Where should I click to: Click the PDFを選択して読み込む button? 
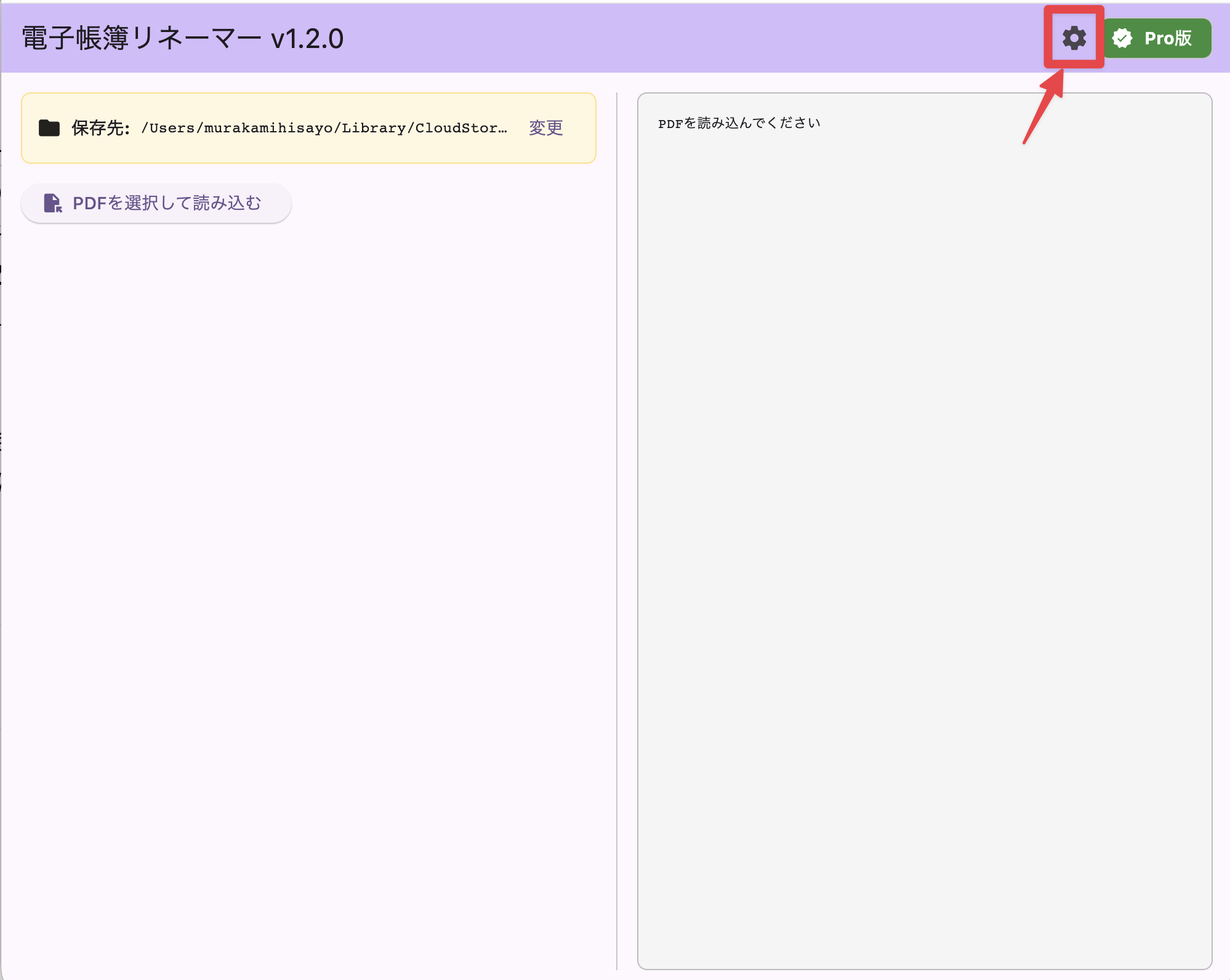tap(156, 203)
